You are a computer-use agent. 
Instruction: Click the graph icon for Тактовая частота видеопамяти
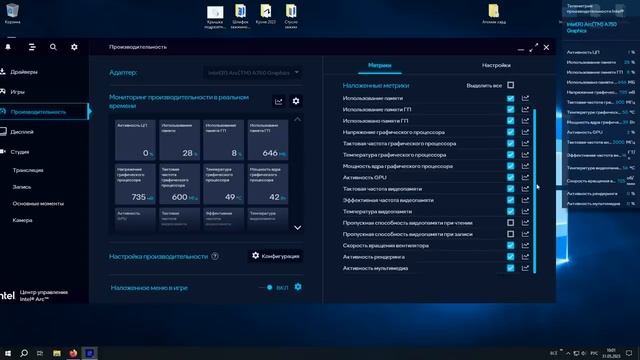525,189
